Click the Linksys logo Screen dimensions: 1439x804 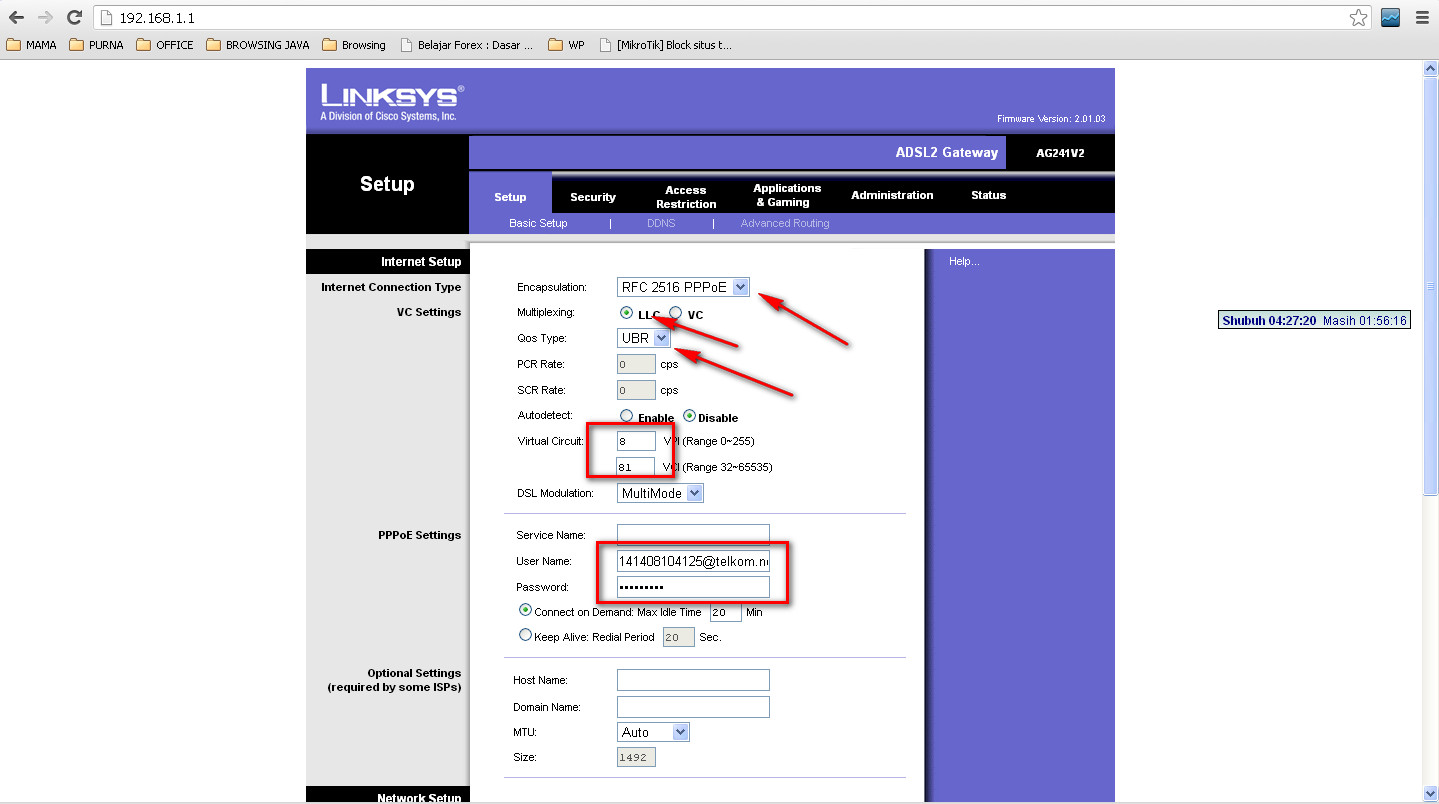click(x=392, y=101)
